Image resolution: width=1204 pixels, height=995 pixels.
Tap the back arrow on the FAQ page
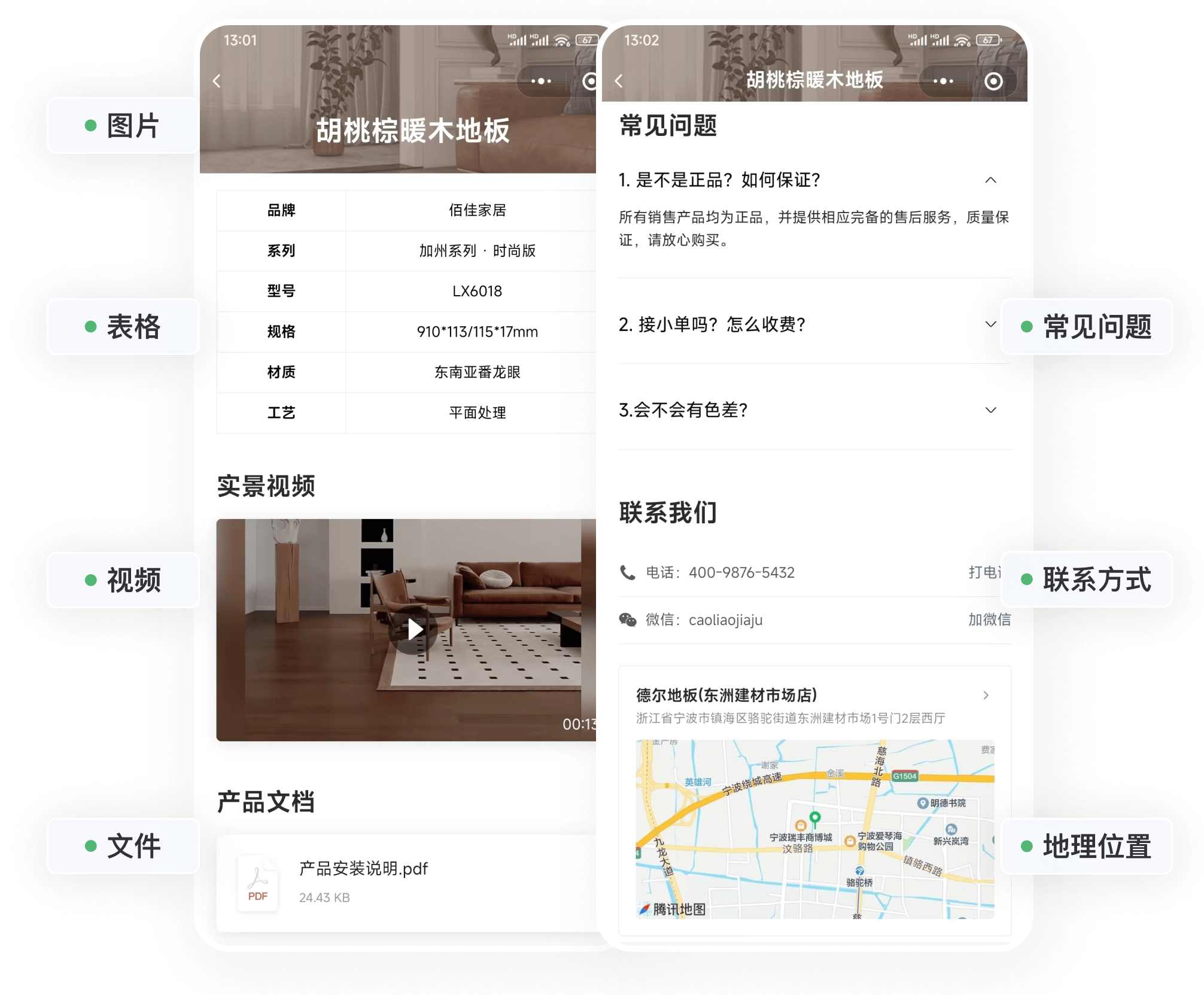[x=618, y=81]
